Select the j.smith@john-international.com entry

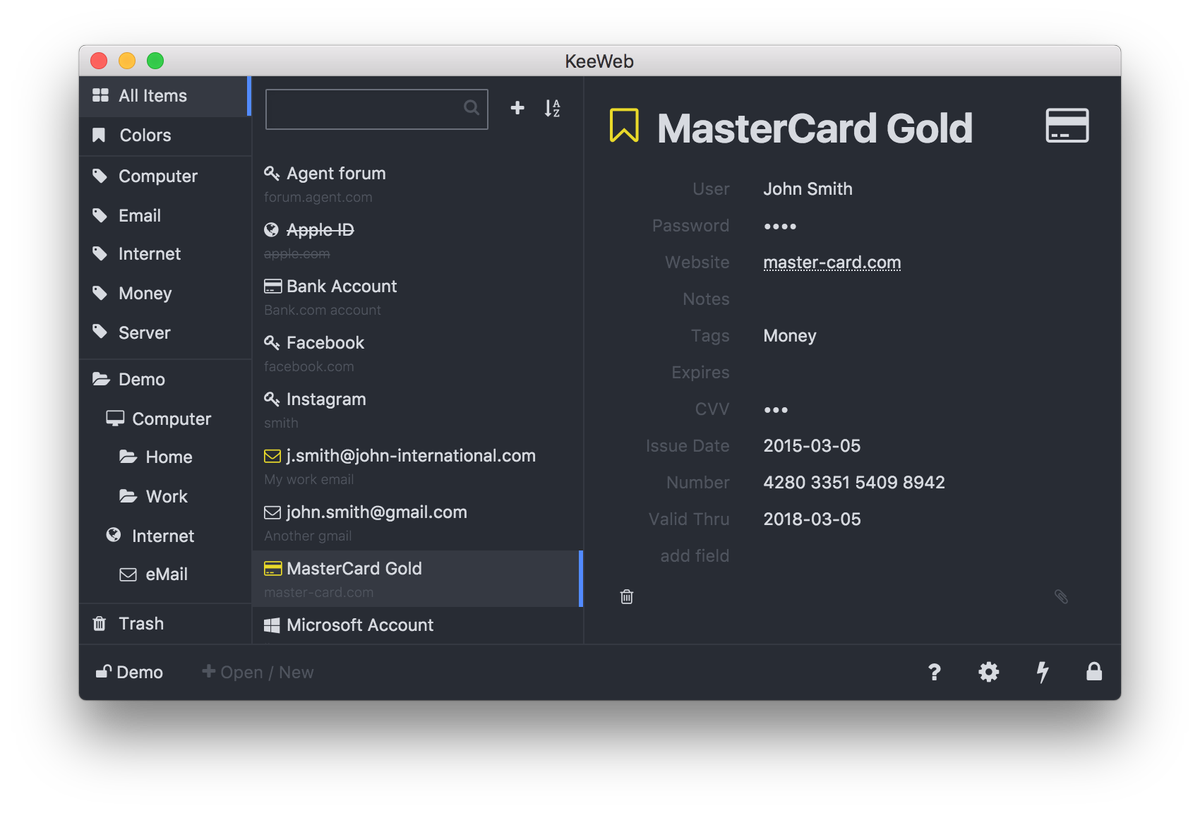(x=417, y=467)
